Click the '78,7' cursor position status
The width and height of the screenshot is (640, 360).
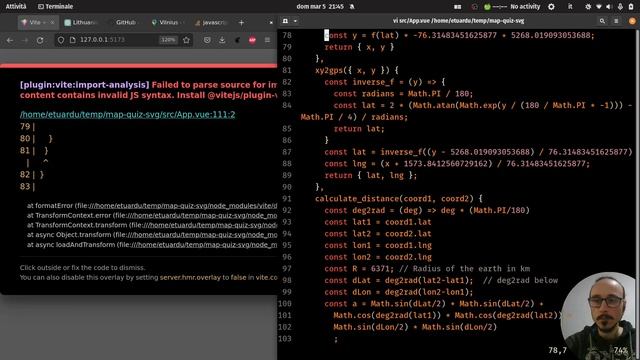[557, 350]
